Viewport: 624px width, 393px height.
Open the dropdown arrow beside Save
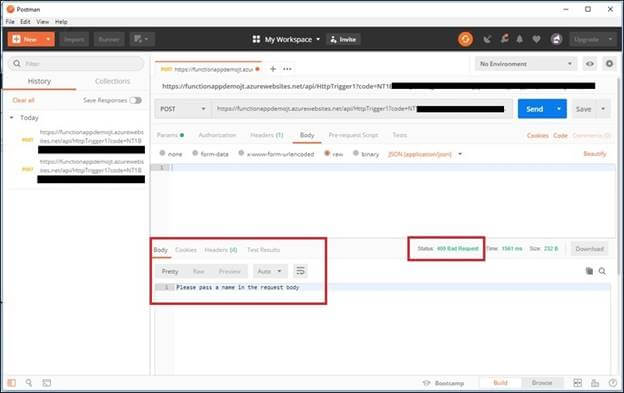pos(603,109)
